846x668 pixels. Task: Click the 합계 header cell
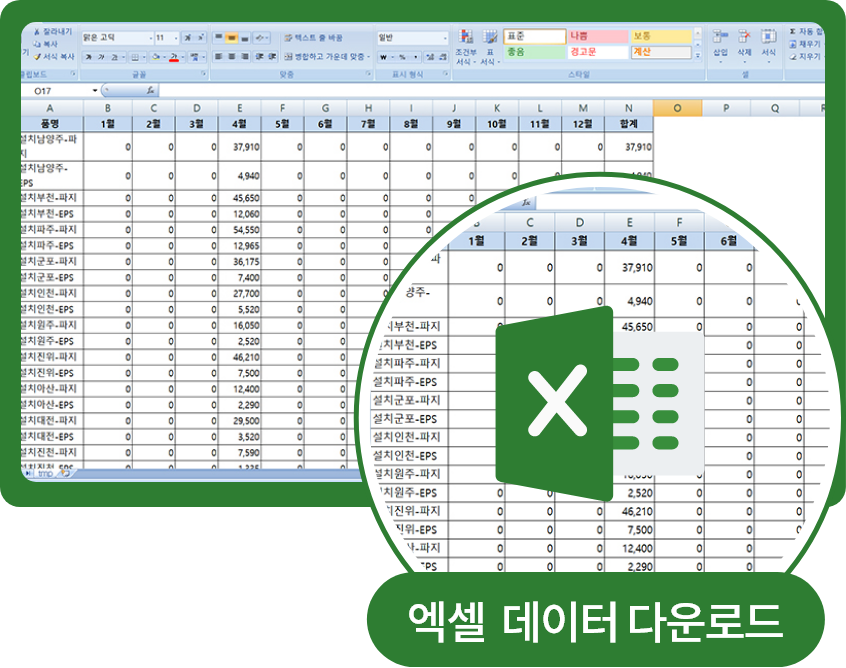629,124
